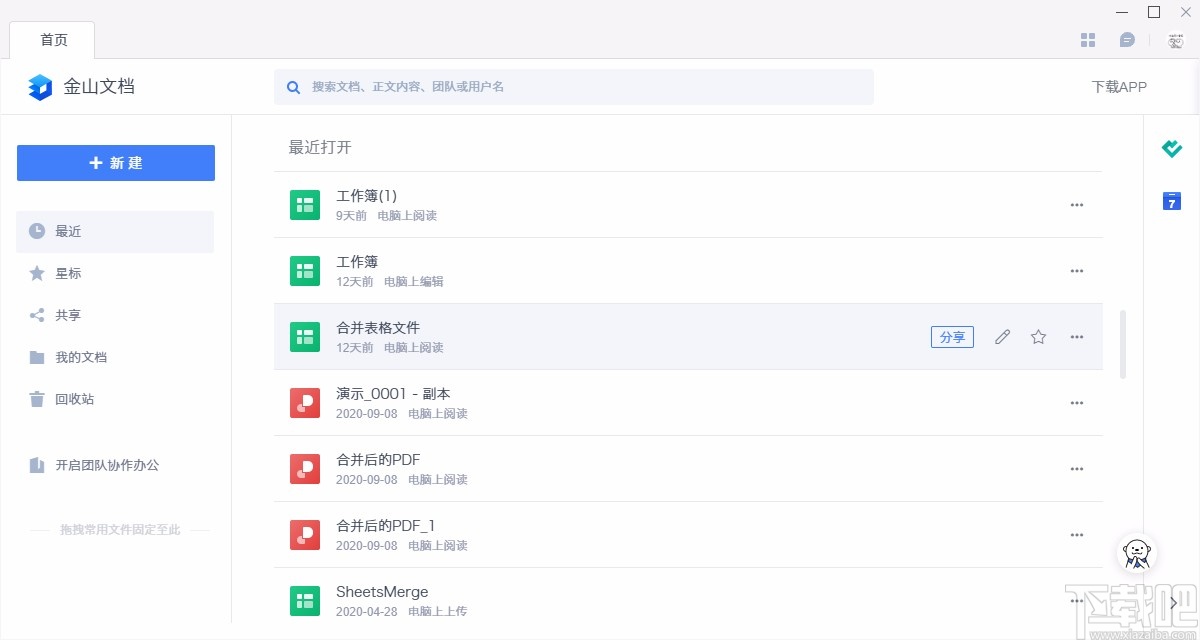The image size is (1200, 640).
Task: Open more options menu for 演示_0001 - 副本
Action: [1077, 403]
